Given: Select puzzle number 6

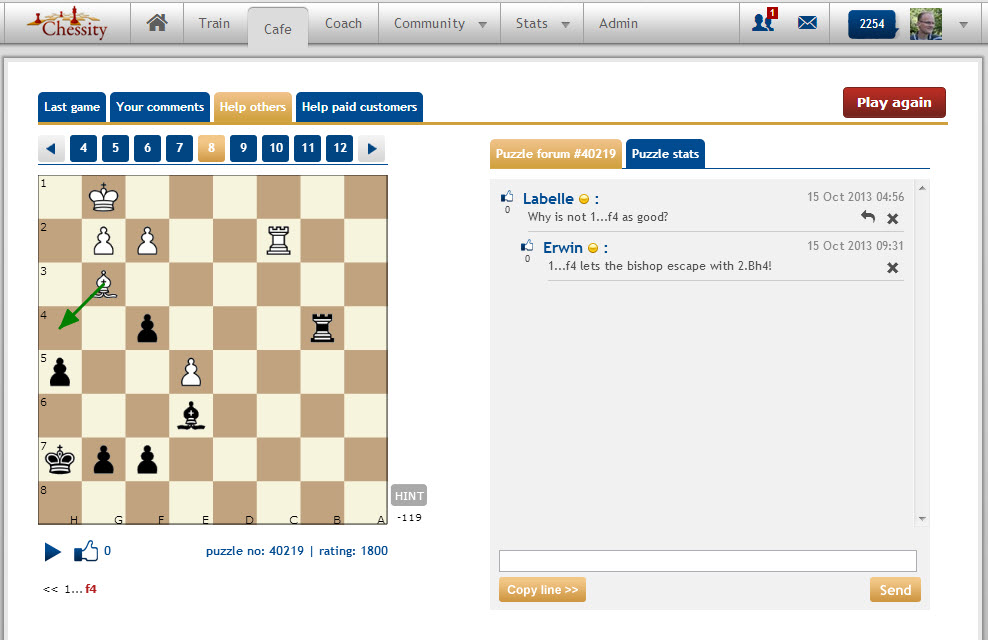Looking at the screenshot, I should click(147, 148).
